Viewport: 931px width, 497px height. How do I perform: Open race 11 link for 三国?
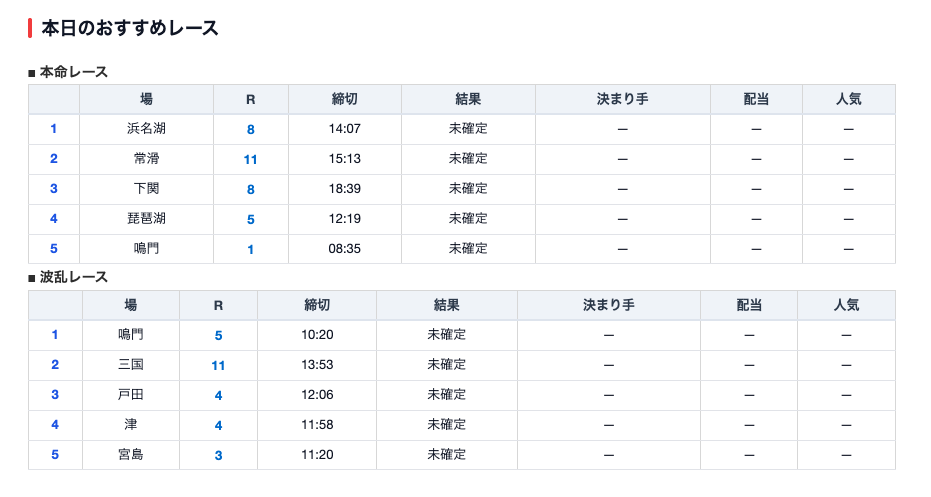click(218, 365)
